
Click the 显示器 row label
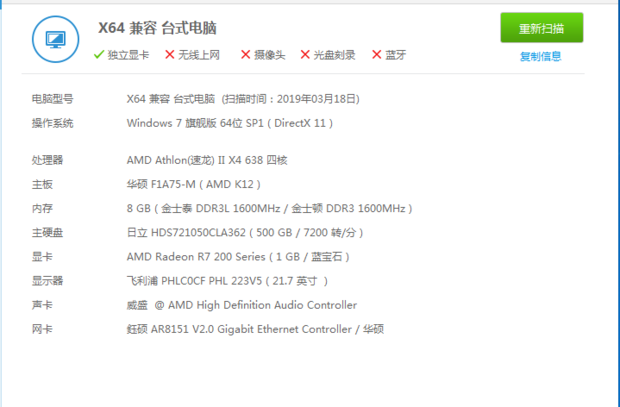(47, 281)
